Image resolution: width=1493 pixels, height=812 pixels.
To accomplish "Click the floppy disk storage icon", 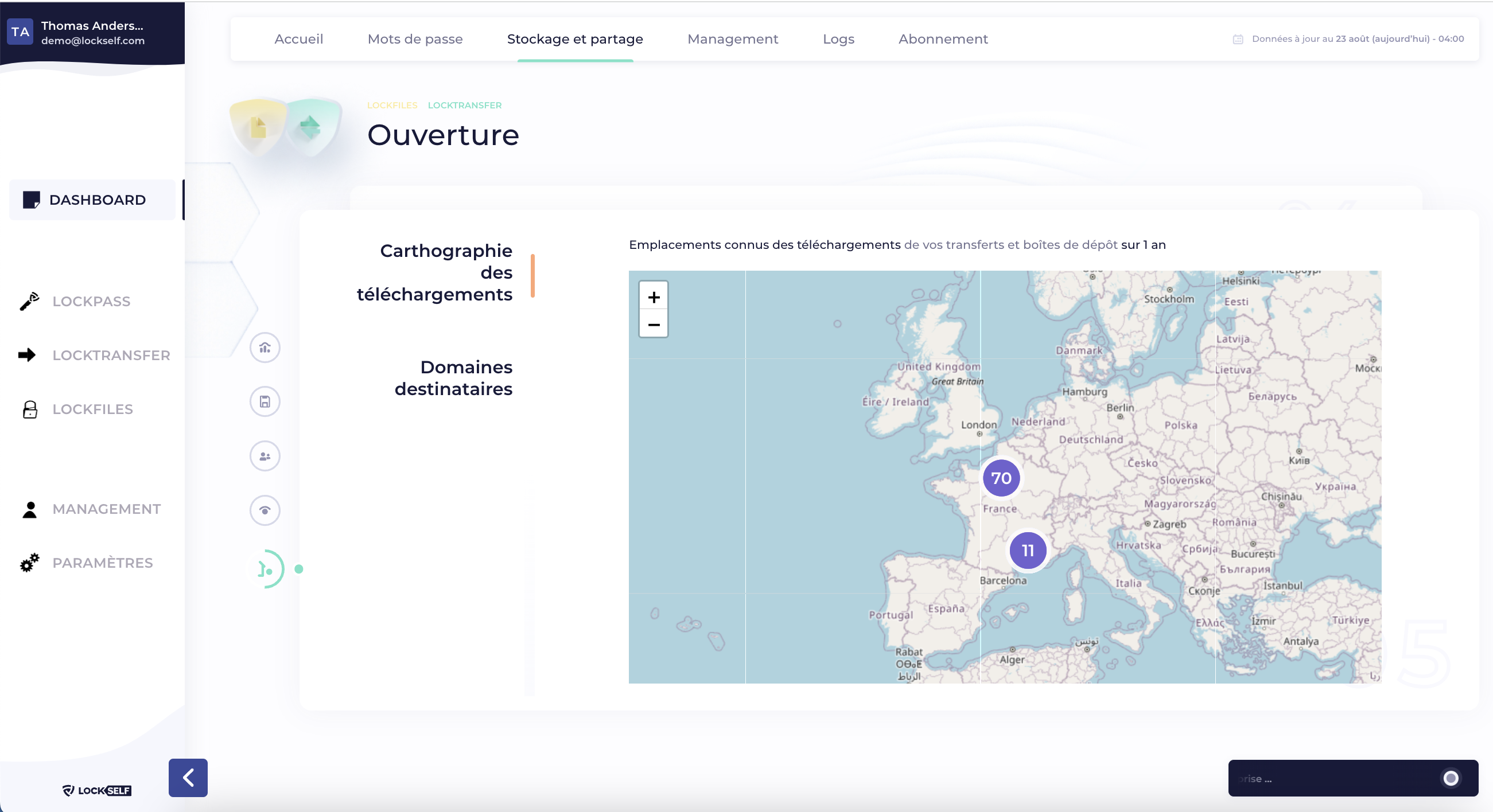I will pyautogui.click(x=265, y=402).
